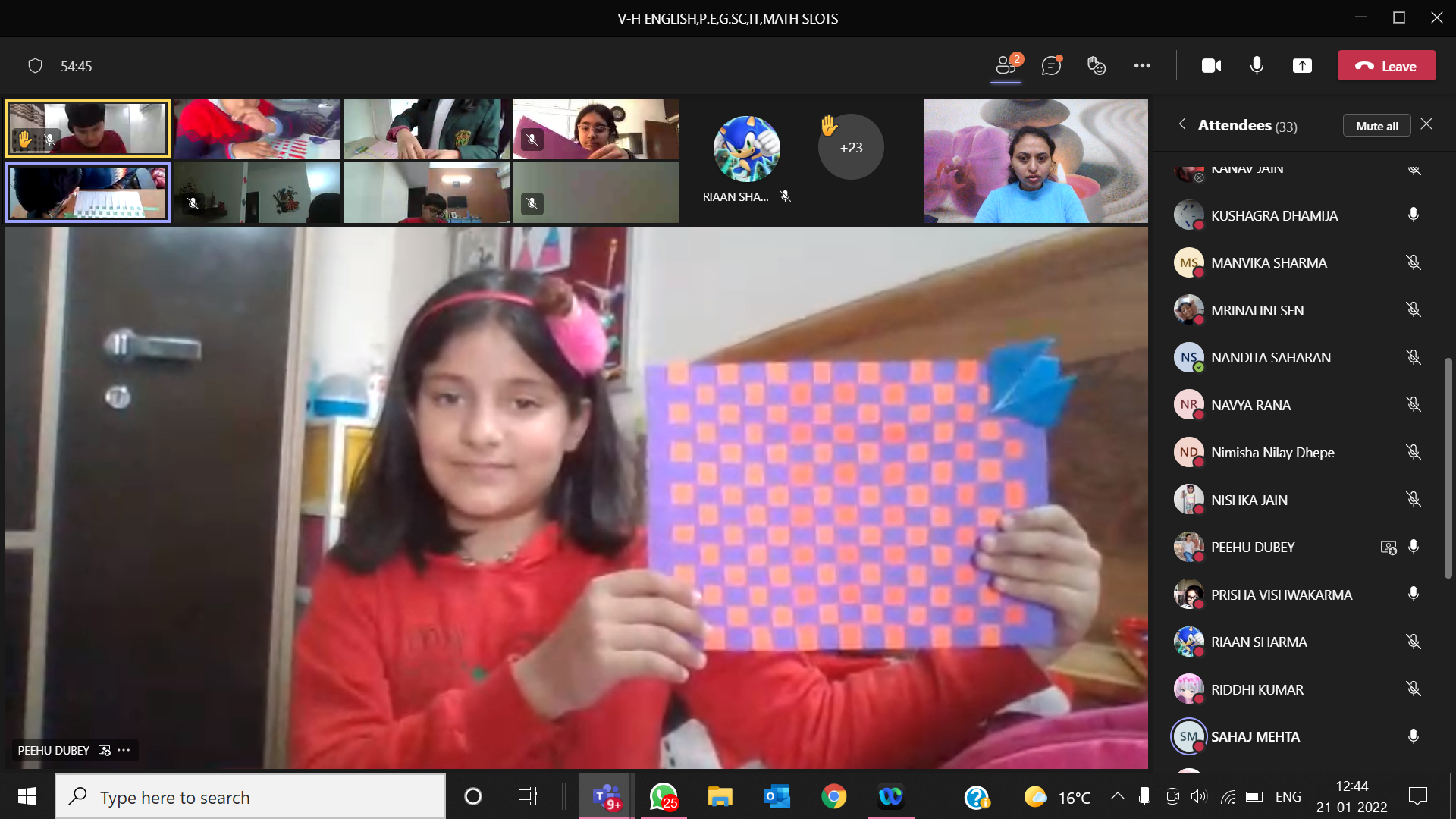The height and width of the screenshot is (819, 1456).
Task: Open Task View on taskbar
Action: [527, 796]
